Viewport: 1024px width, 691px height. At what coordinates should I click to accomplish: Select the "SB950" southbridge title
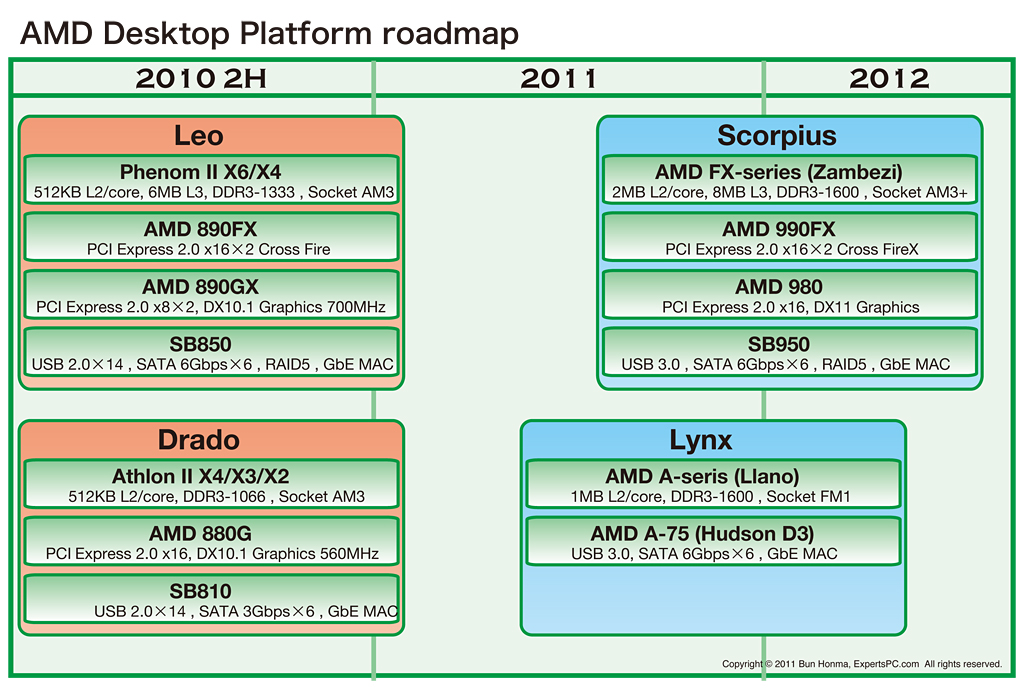[x=778, y=344]
